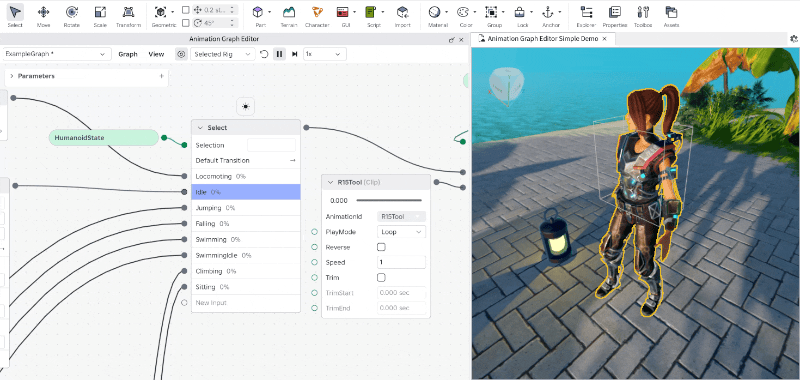Click the Script toolbar icon
The width and height of the screenshot is (800, 380).
click(370, 12)
